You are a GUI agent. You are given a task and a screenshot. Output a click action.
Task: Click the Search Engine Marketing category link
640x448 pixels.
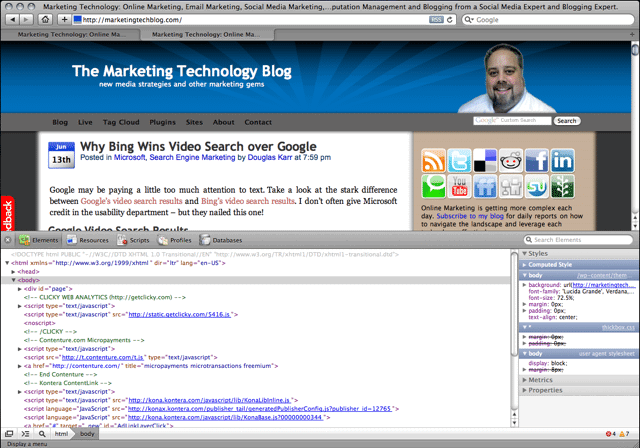[x=192, y=157]
